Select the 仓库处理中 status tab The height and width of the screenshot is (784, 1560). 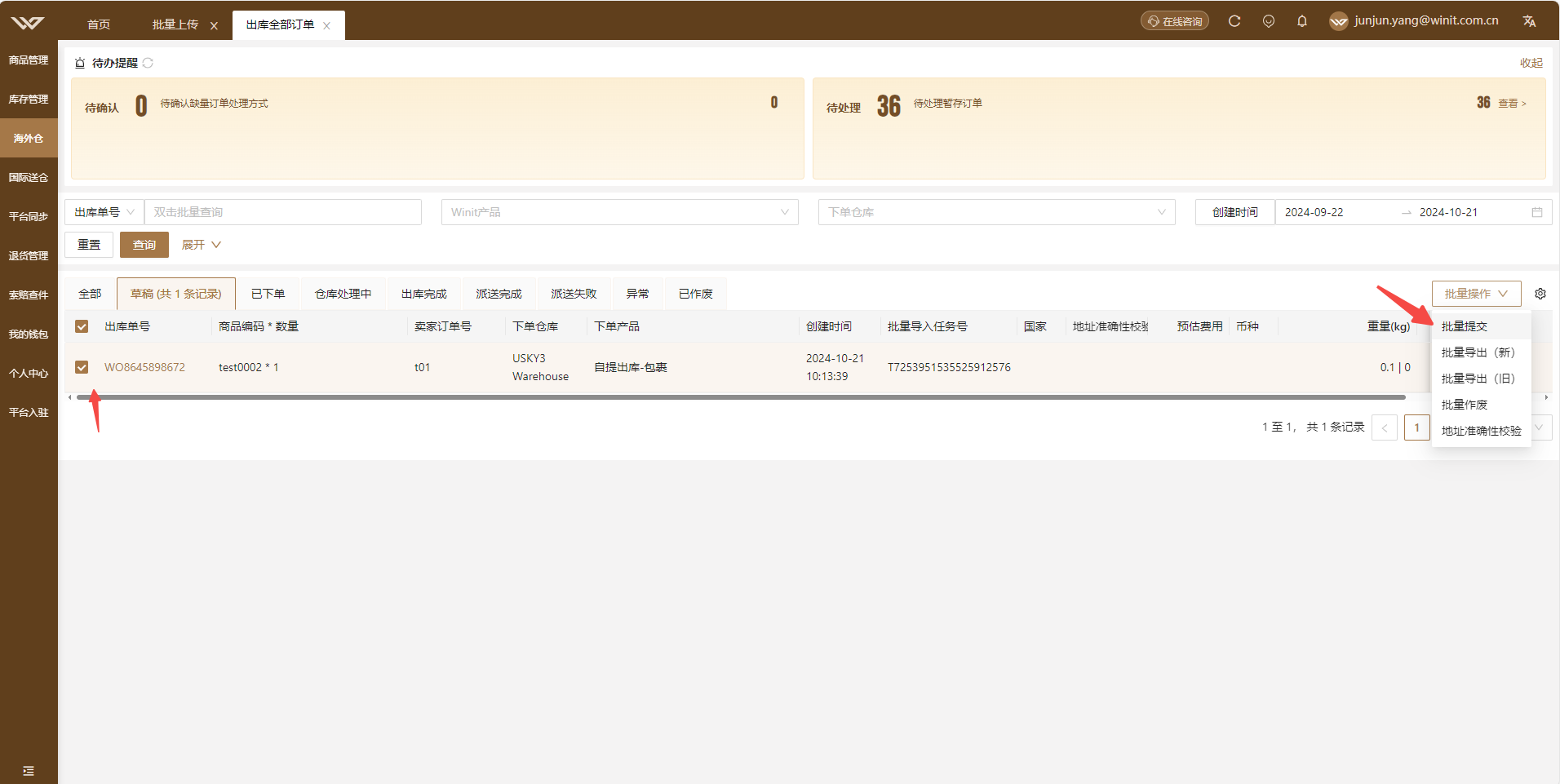point(343,294)
